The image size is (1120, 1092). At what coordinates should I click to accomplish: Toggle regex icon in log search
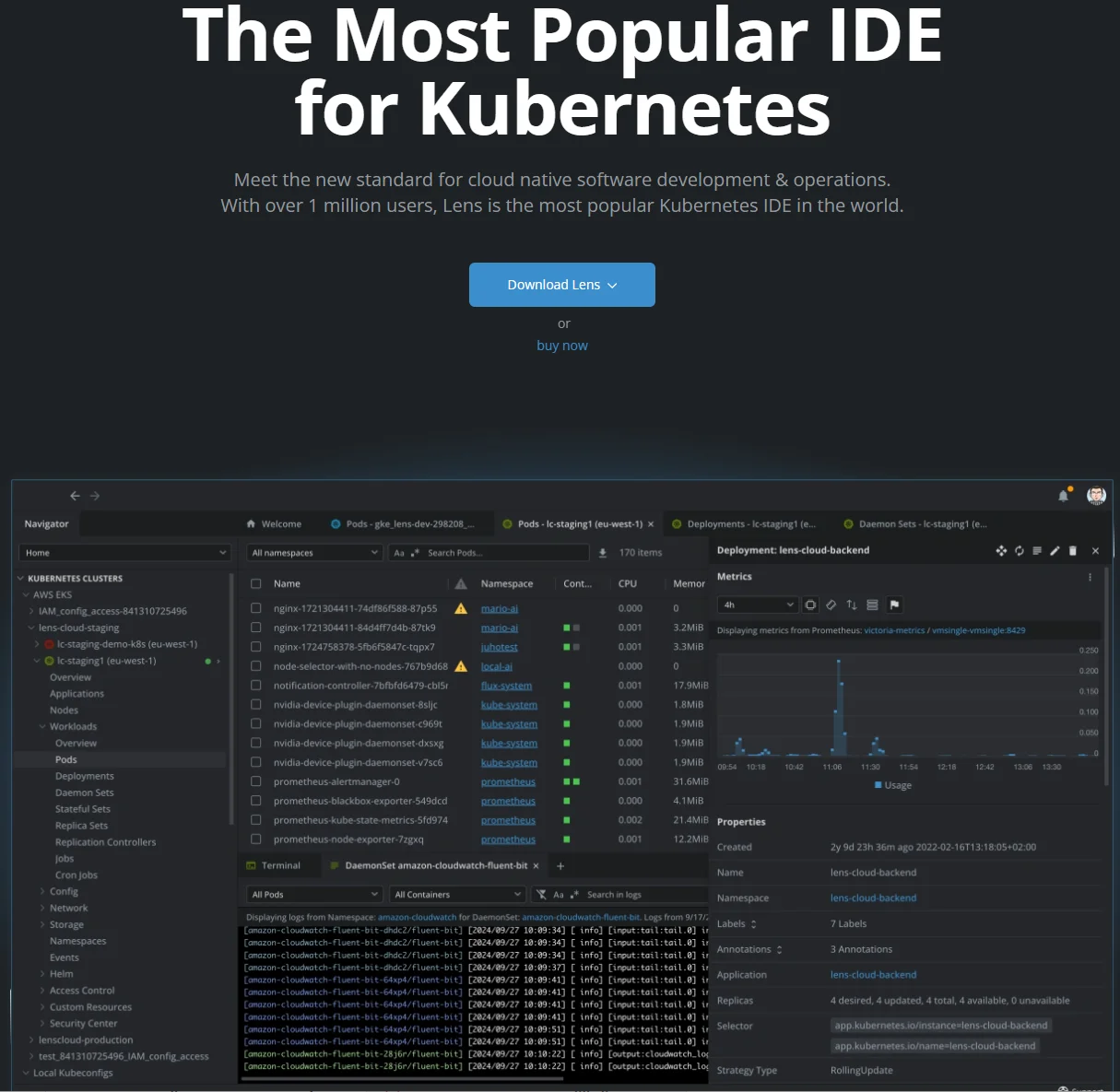pos(575,895)
